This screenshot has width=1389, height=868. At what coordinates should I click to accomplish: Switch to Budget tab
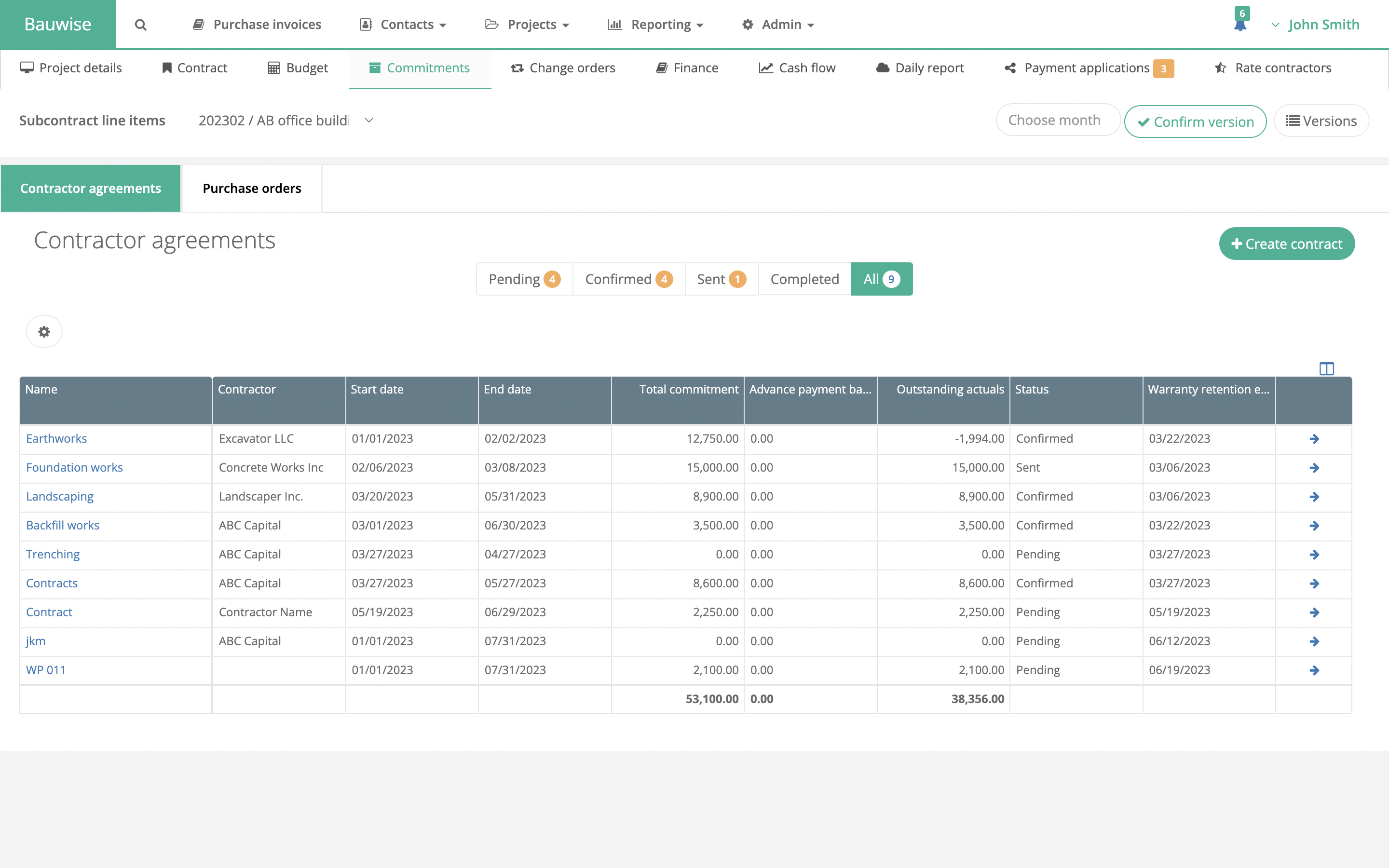click(x=298, y=68)
